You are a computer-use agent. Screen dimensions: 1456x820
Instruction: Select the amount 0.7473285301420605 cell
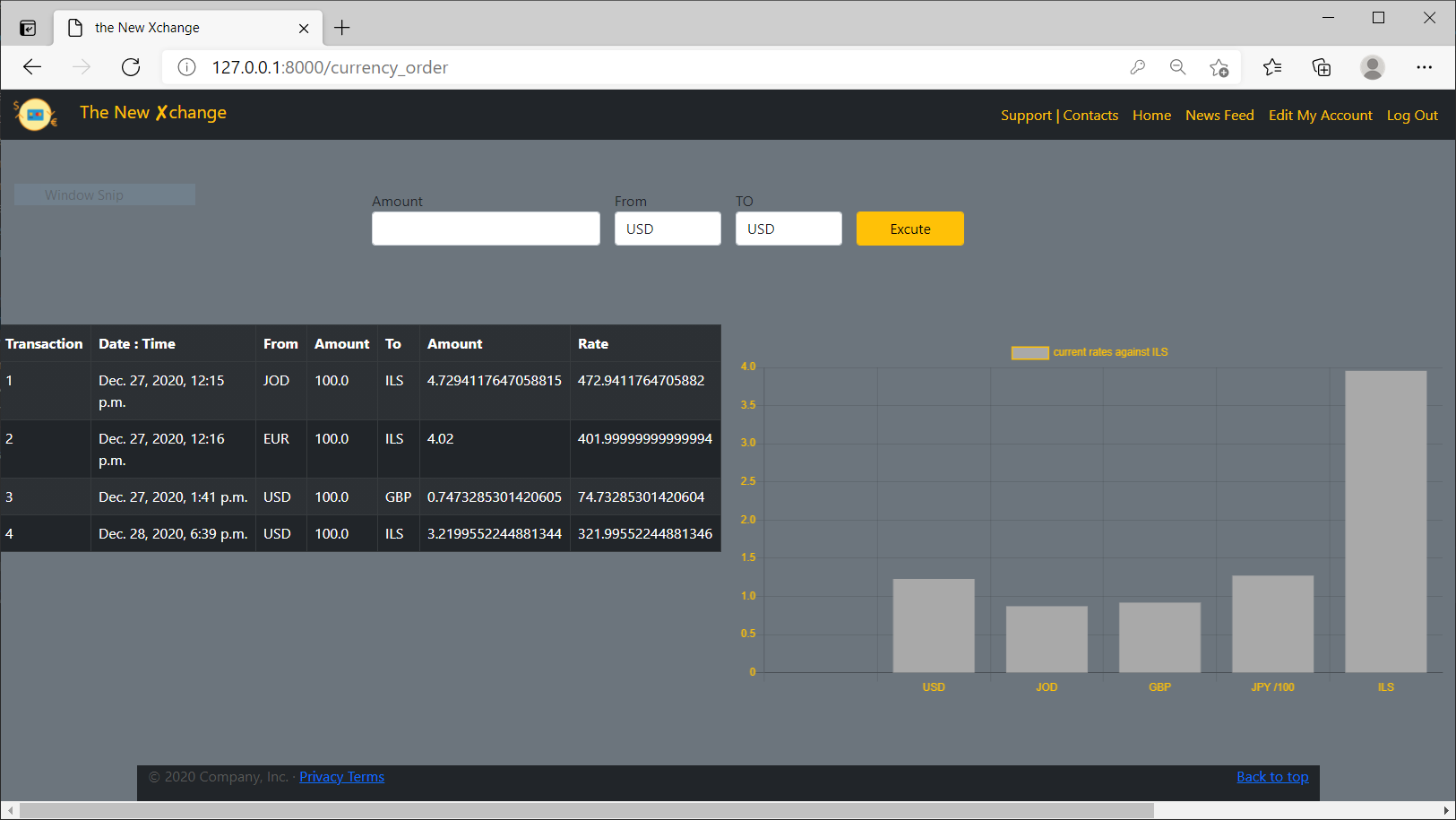click(x=495, y=497)
